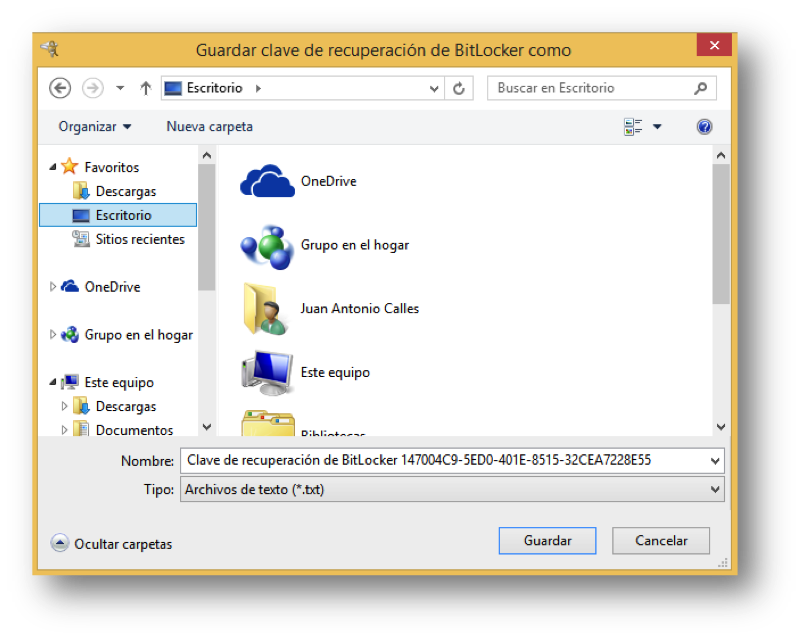
Task: Expand Descargas under Este equipo
Action: pos(64,406)
